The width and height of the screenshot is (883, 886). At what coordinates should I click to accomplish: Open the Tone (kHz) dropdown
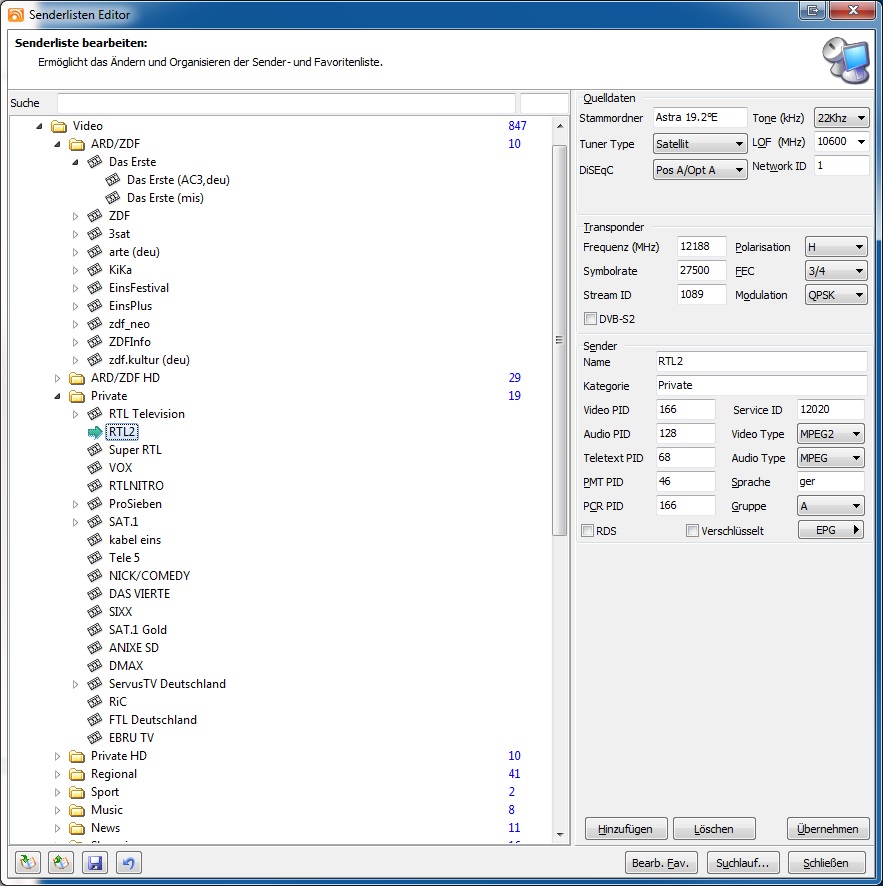tap(841, 118)
